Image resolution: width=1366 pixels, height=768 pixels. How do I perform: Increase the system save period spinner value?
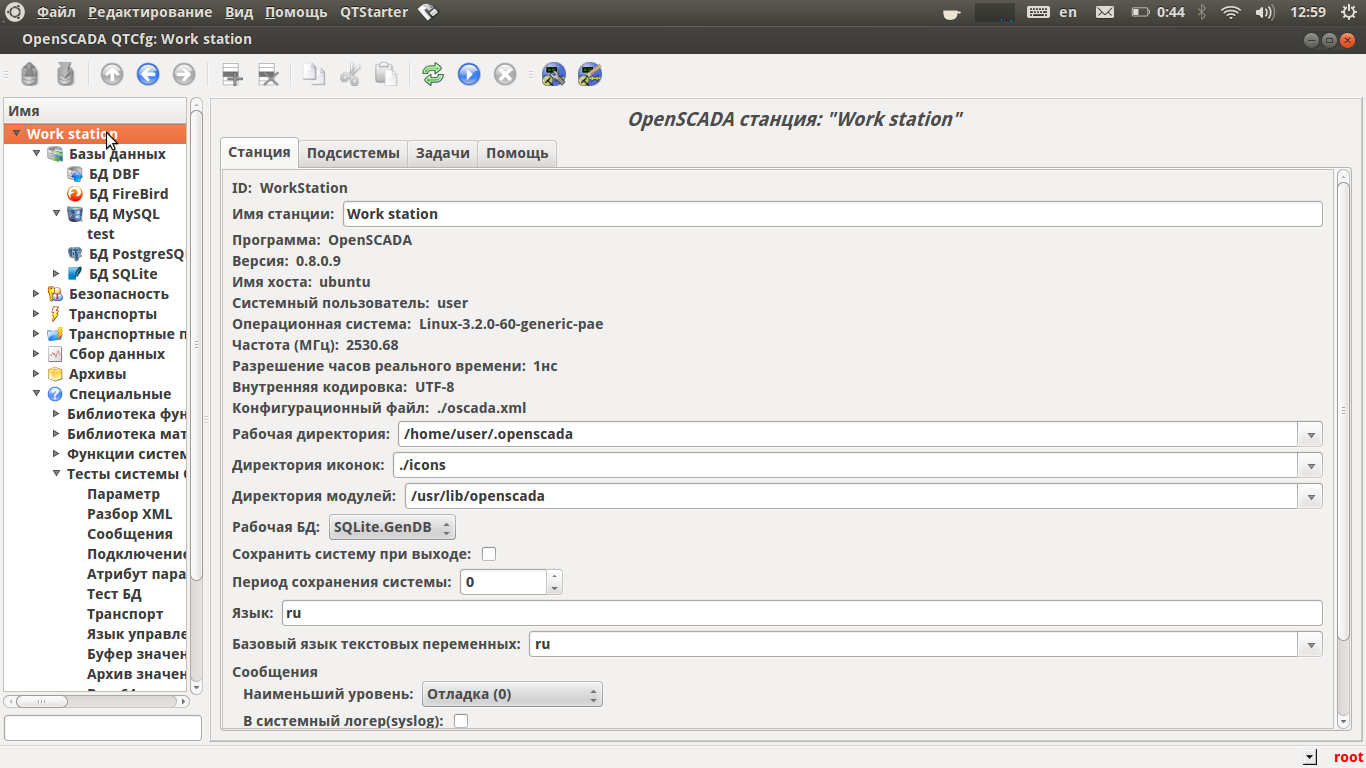pos(554,576)
